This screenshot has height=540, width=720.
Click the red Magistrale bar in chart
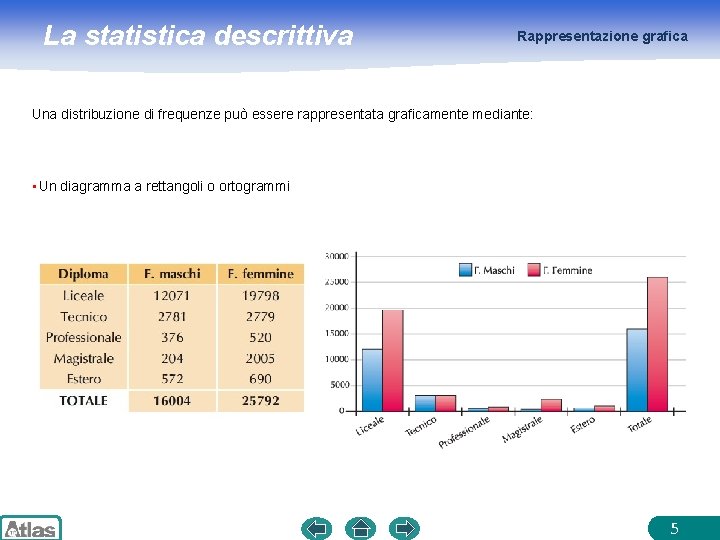(551, 405)
